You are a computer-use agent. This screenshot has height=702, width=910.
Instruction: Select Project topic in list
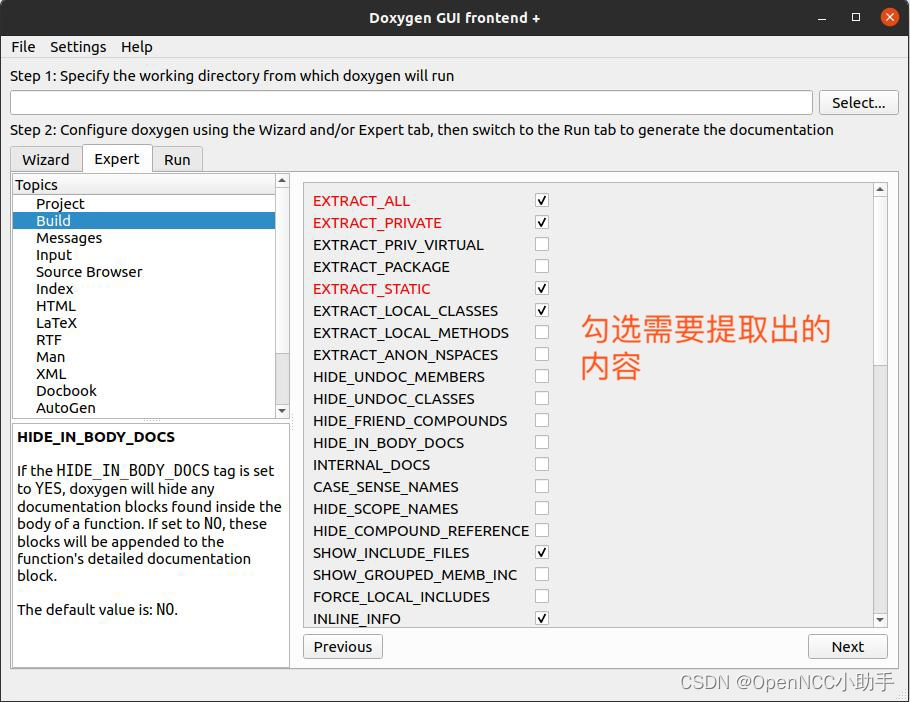pyautogui.click(x=144, y=204)
